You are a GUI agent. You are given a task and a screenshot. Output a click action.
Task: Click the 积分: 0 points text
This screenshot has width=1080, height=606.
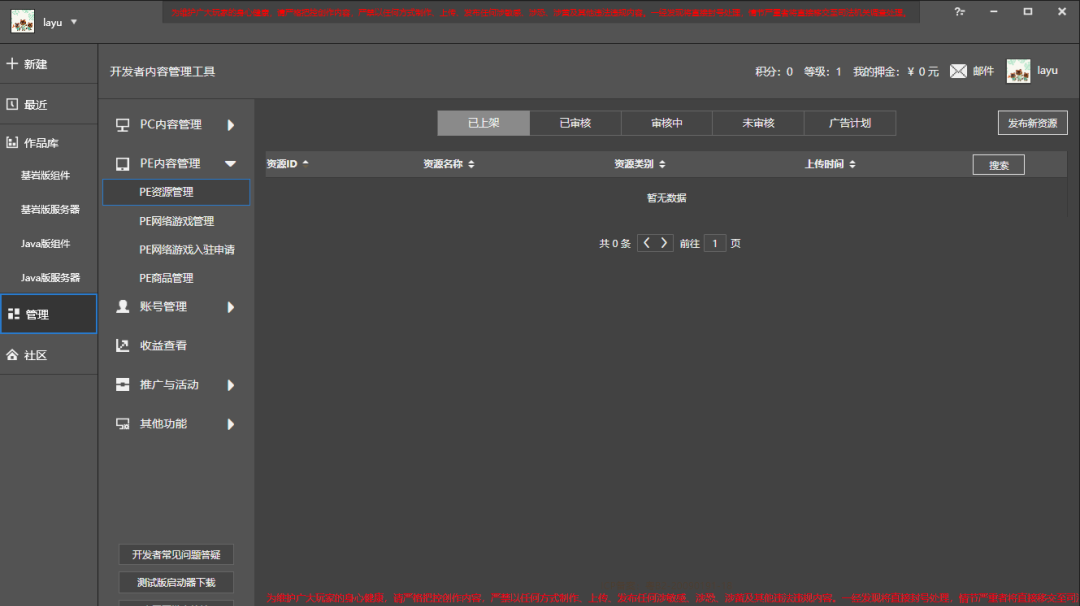click(773, 72)
